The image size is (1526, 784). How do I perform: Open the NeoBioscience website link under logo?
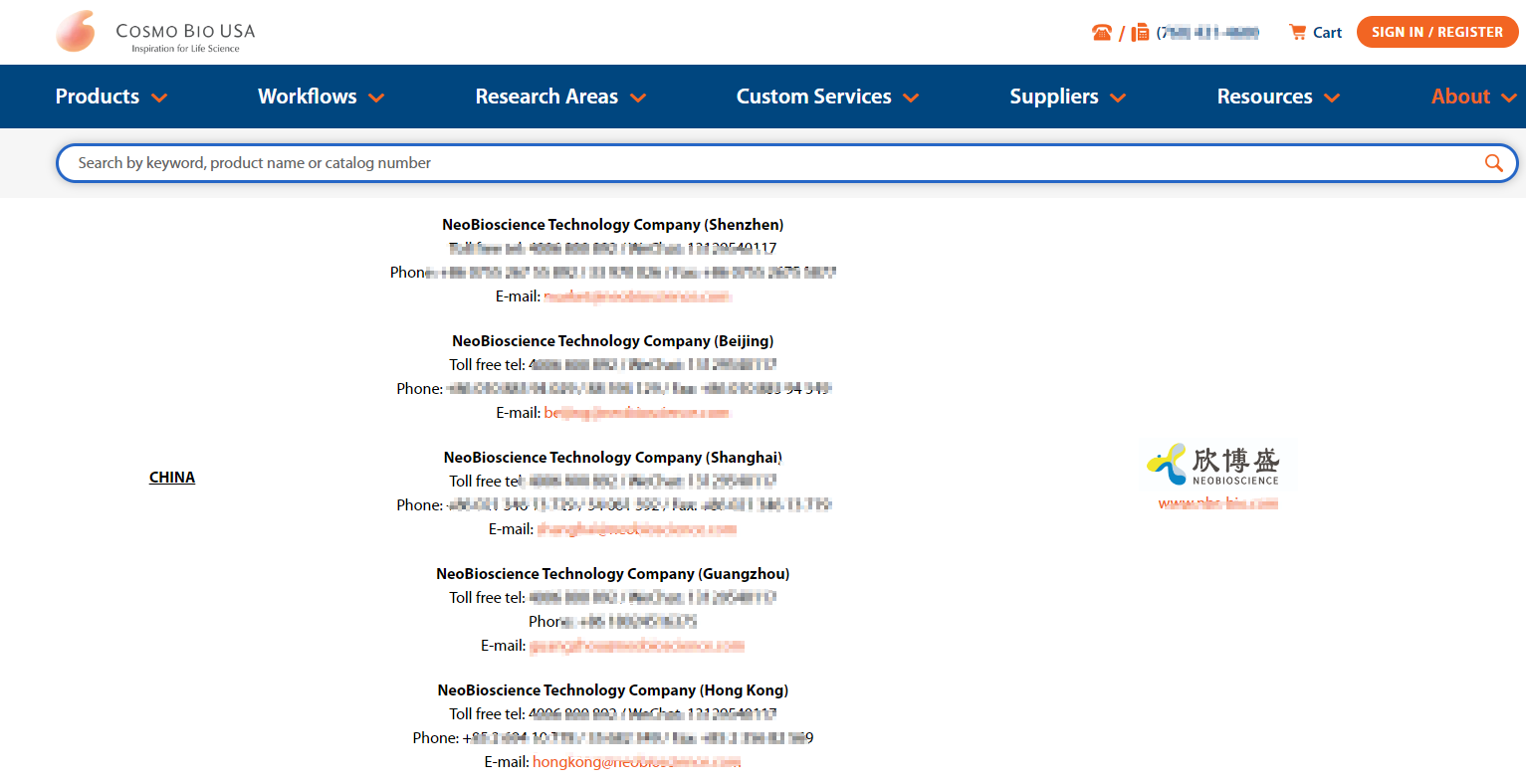tap(1218, 503)
